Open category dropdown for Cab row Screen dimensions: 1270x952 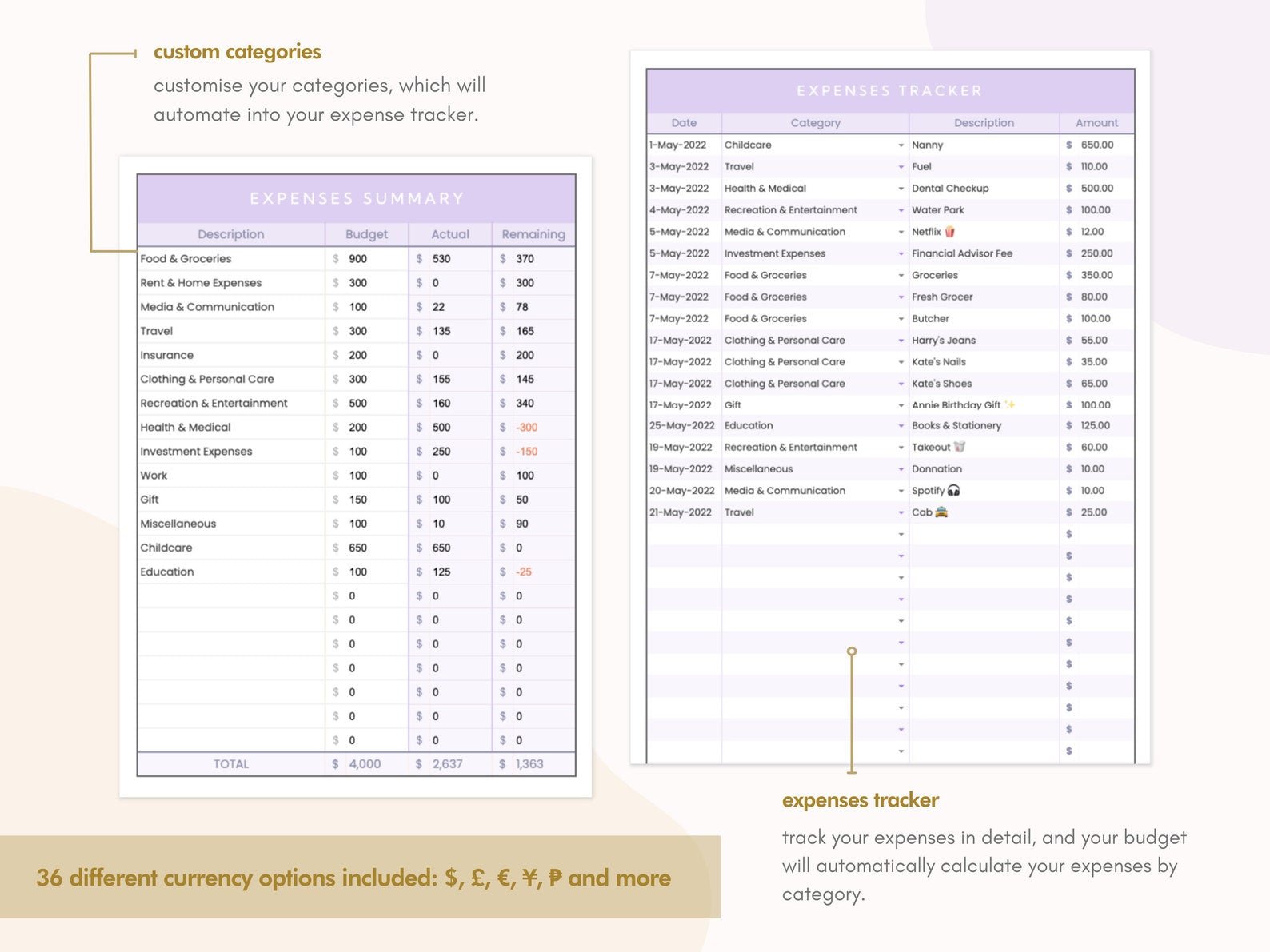pyautogui.click(x=901, y=512)
